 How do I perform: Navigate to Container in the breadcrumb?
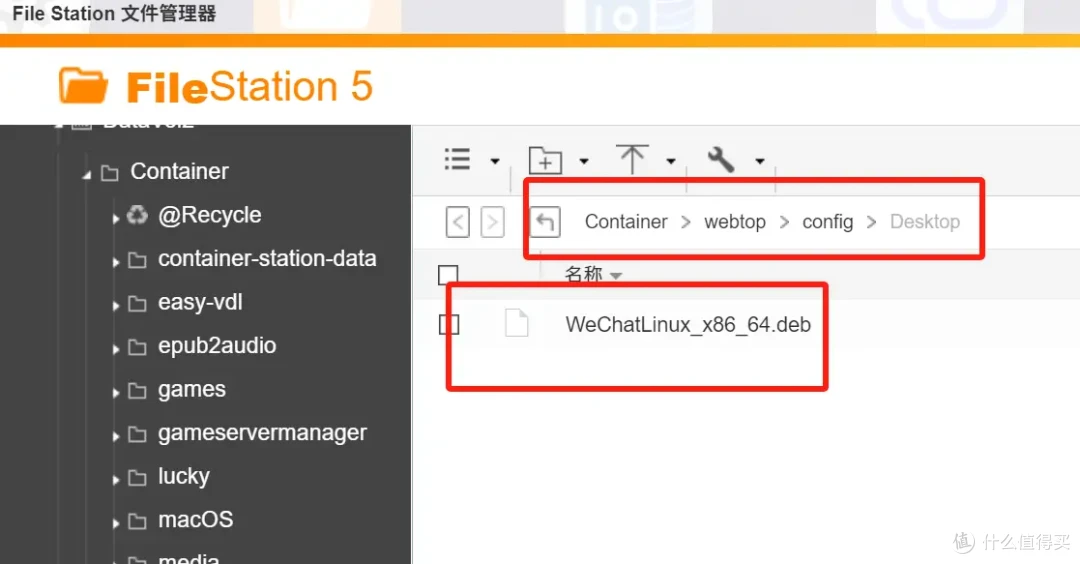626,222
